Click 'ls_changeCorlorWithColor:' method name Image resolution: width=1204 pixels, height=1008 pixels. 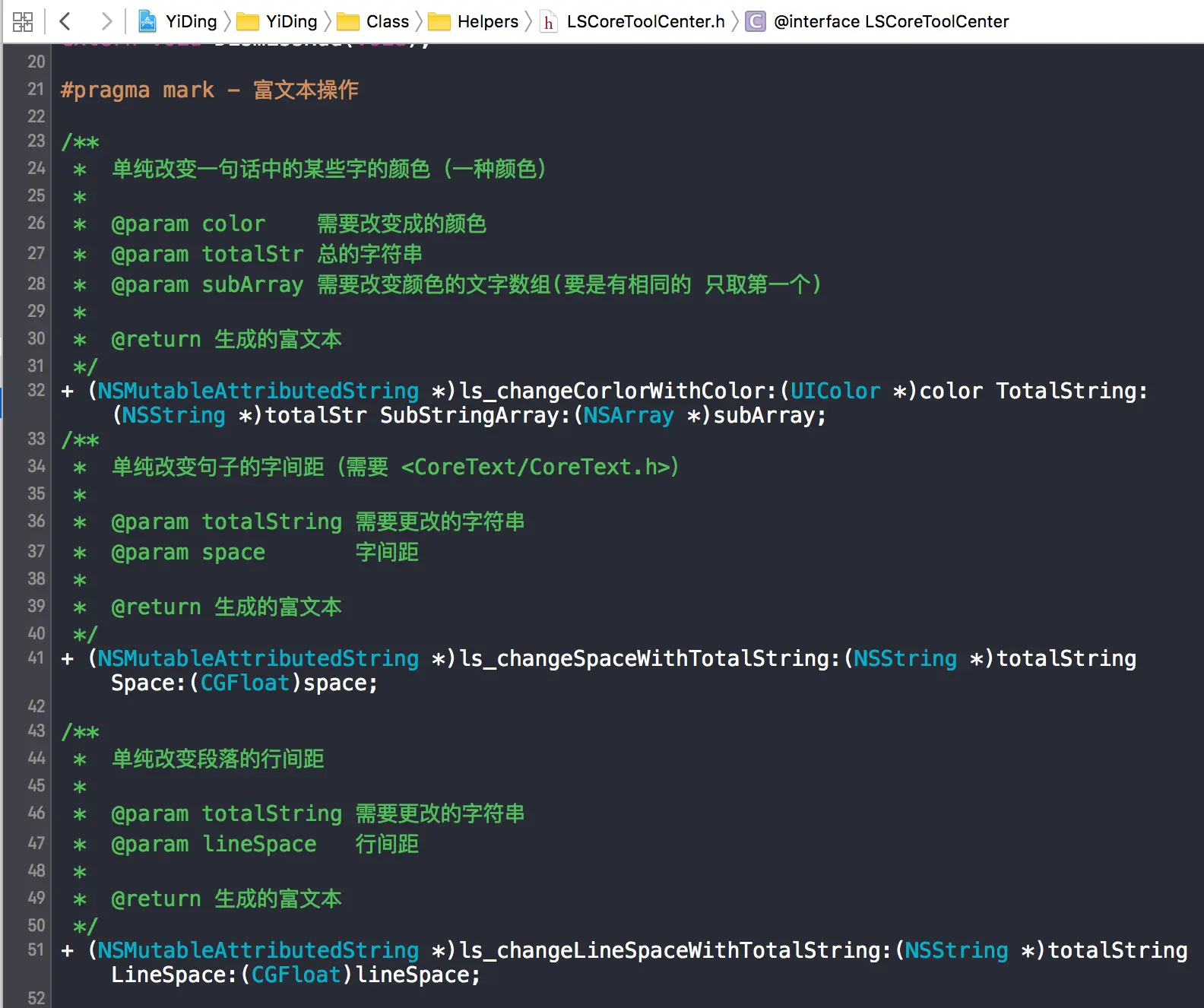click(x=618, y=391)
